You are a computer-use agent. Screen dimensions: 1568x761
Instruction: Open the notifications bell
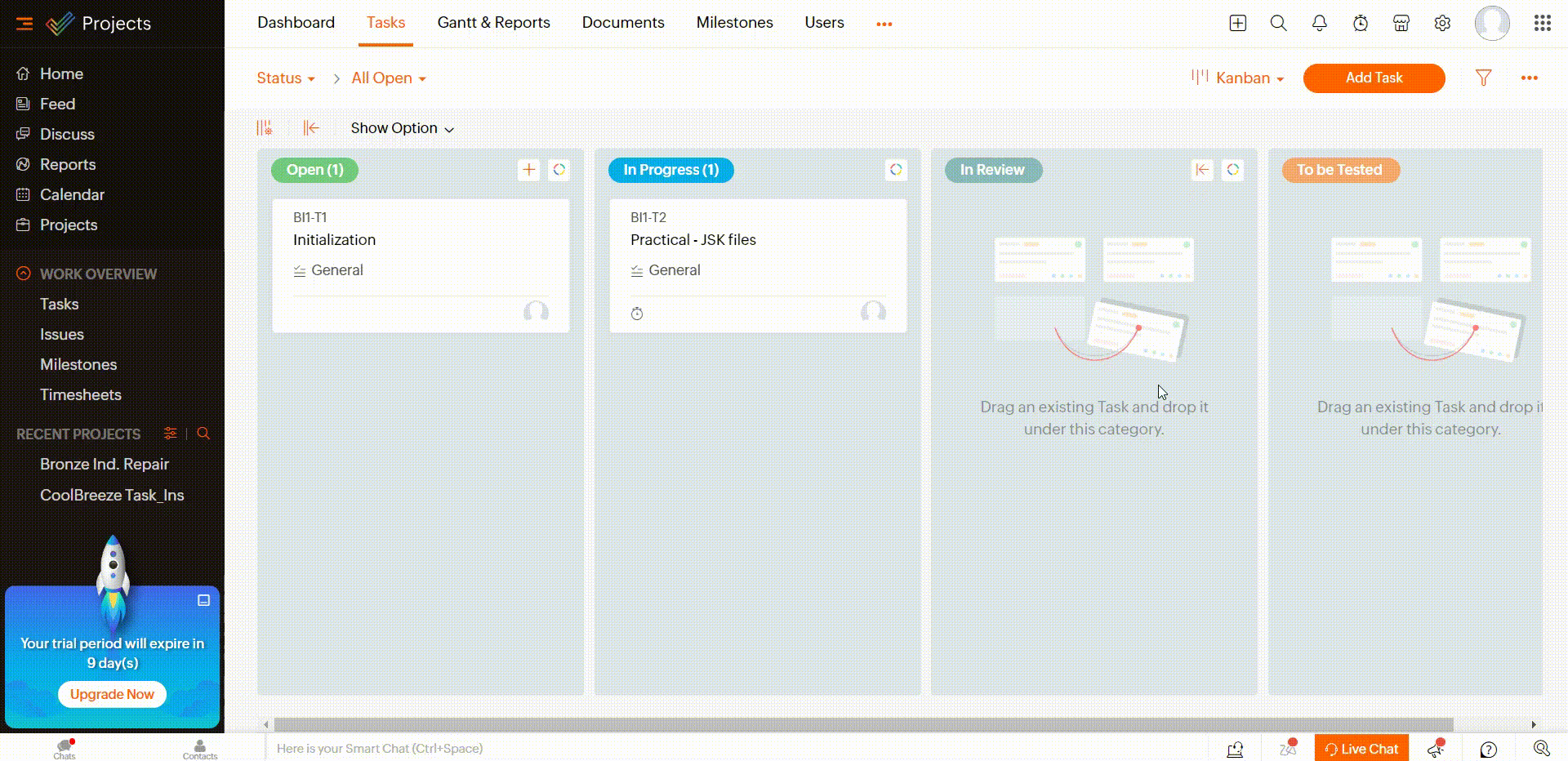[x=1319, y=23]
